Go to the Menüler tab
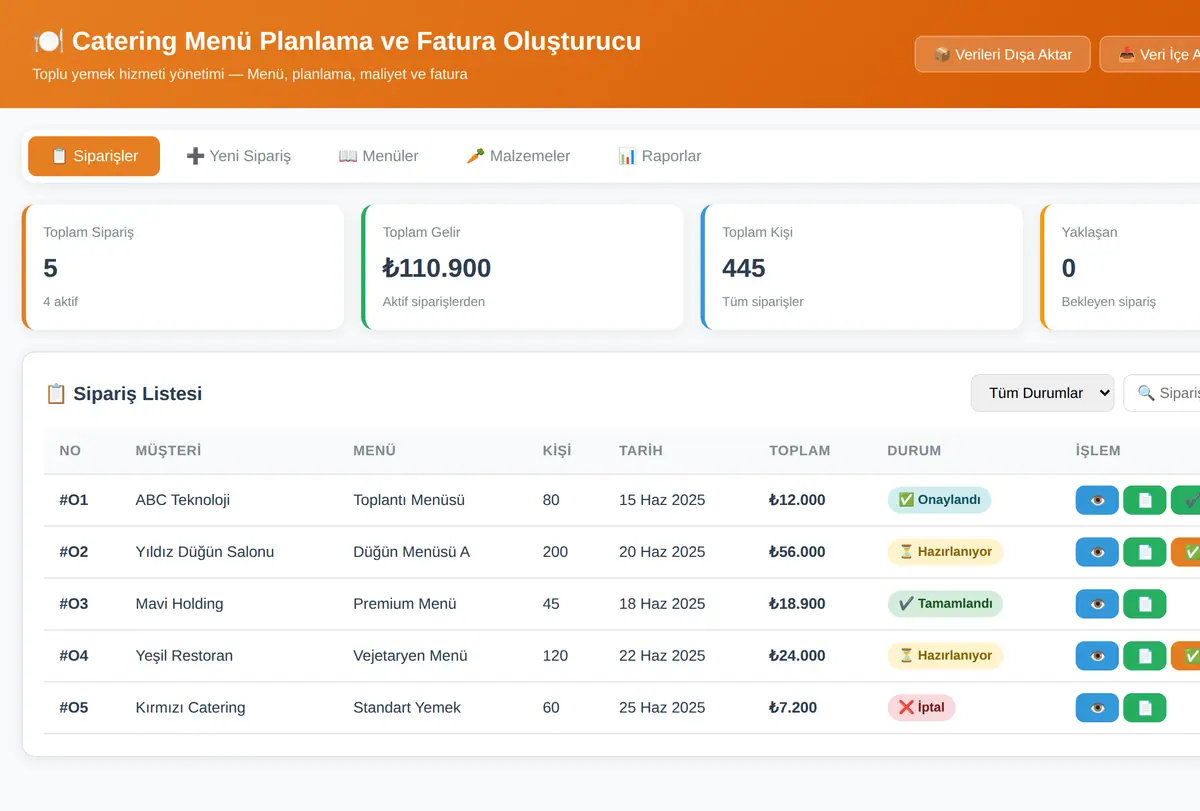 (378, 156)
